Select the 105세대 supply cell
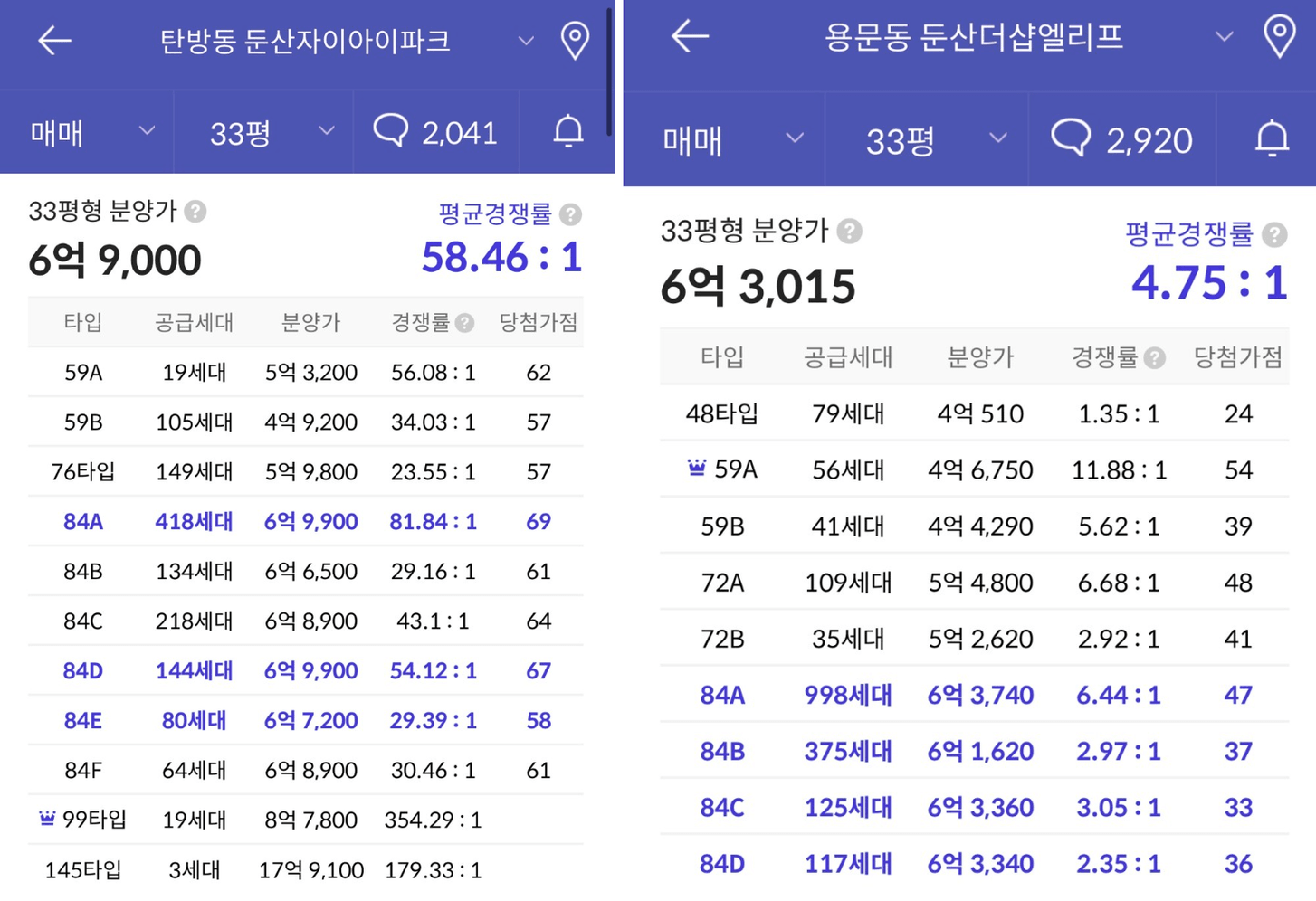Viewport: 1316px width, 901px height. 194,422
